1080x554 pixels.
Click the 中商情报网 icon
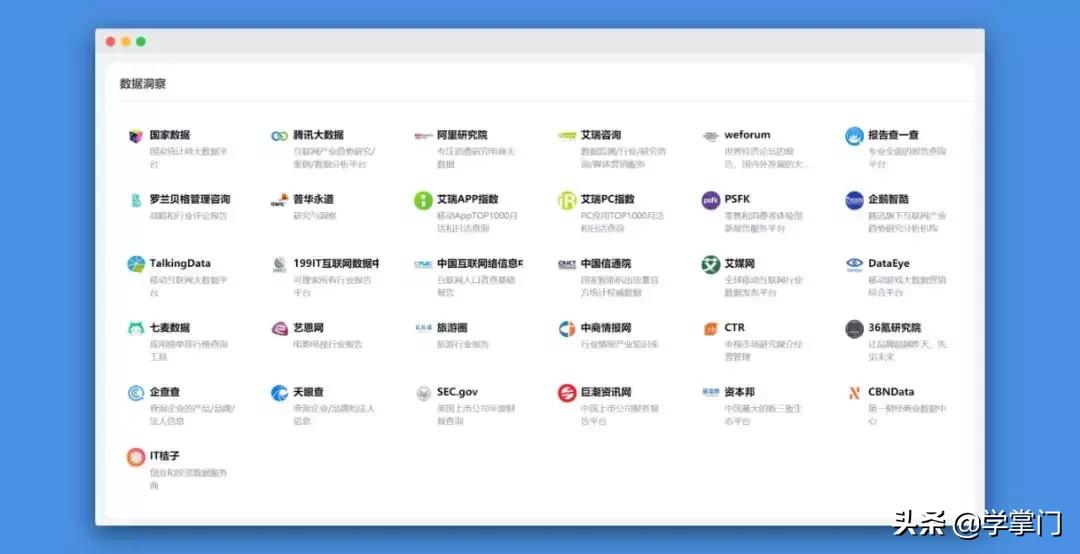(567, 328)
